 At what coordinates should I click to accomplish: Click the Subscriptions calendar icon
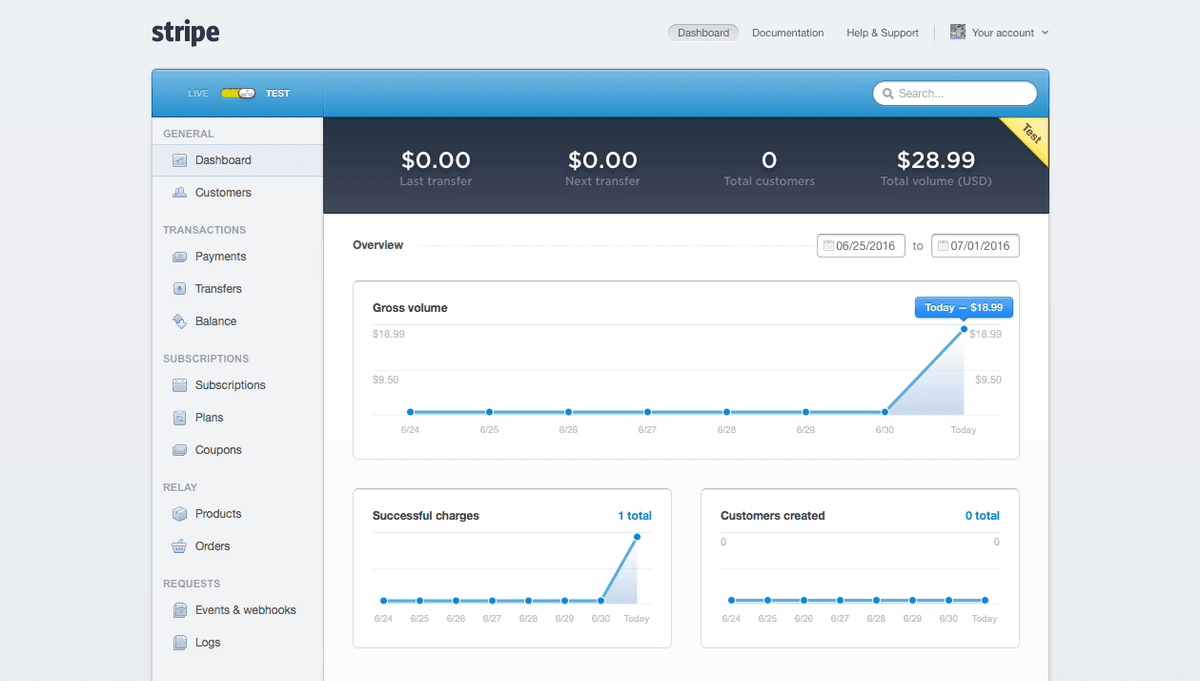[180, 385]
